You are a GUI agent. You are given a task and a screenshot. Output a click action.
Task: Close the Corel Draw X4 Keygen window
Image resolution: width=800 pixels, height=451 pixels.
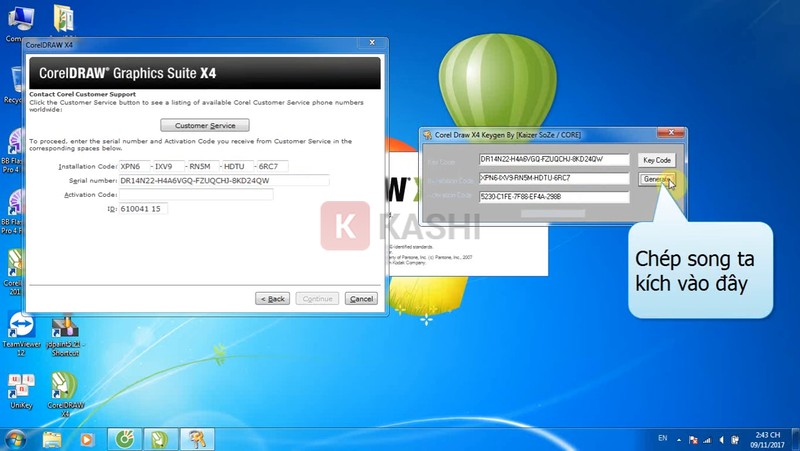click(x=671, y=133)
